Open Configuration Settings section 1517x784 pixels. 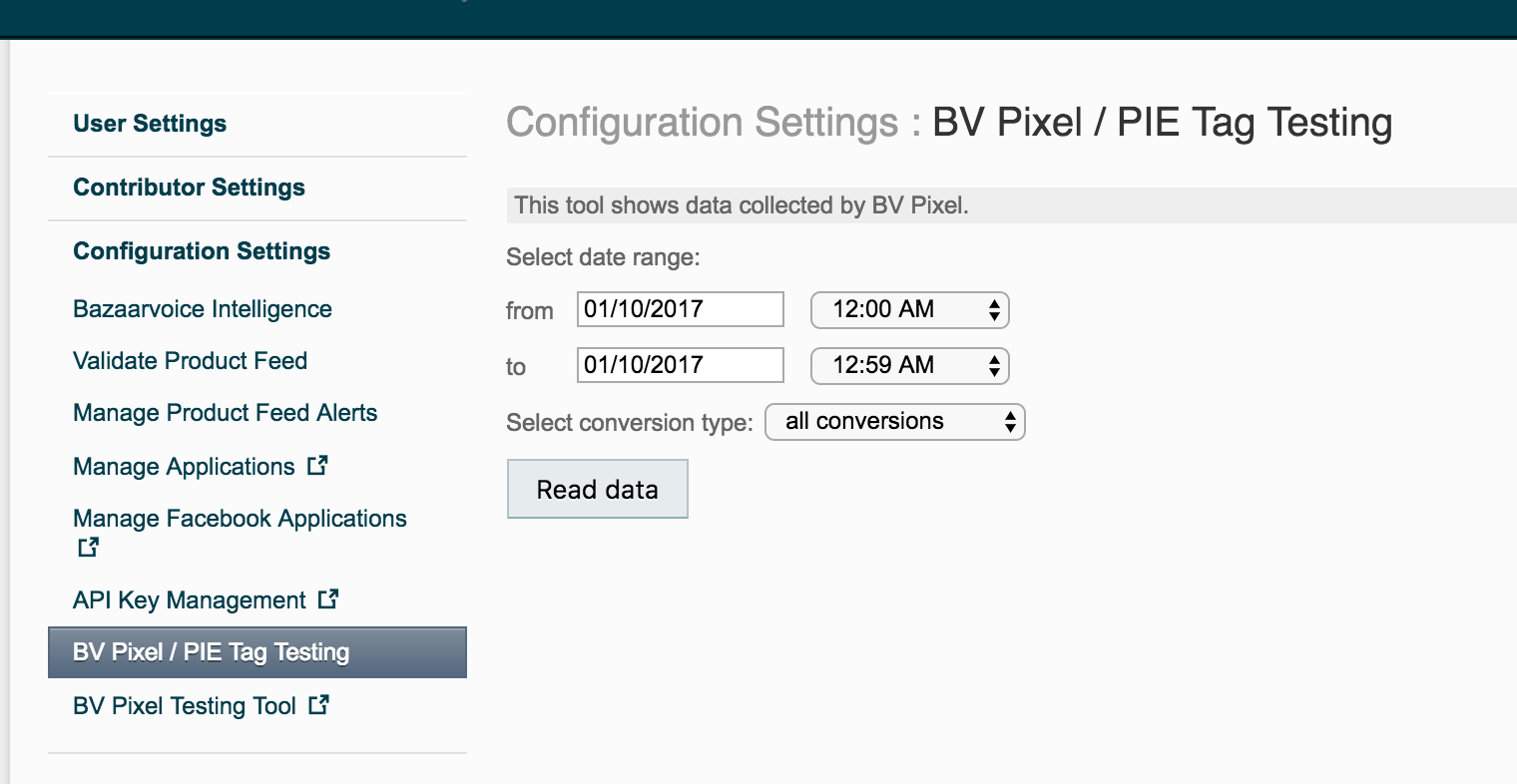pyautogui.click(x=202, y=251)
